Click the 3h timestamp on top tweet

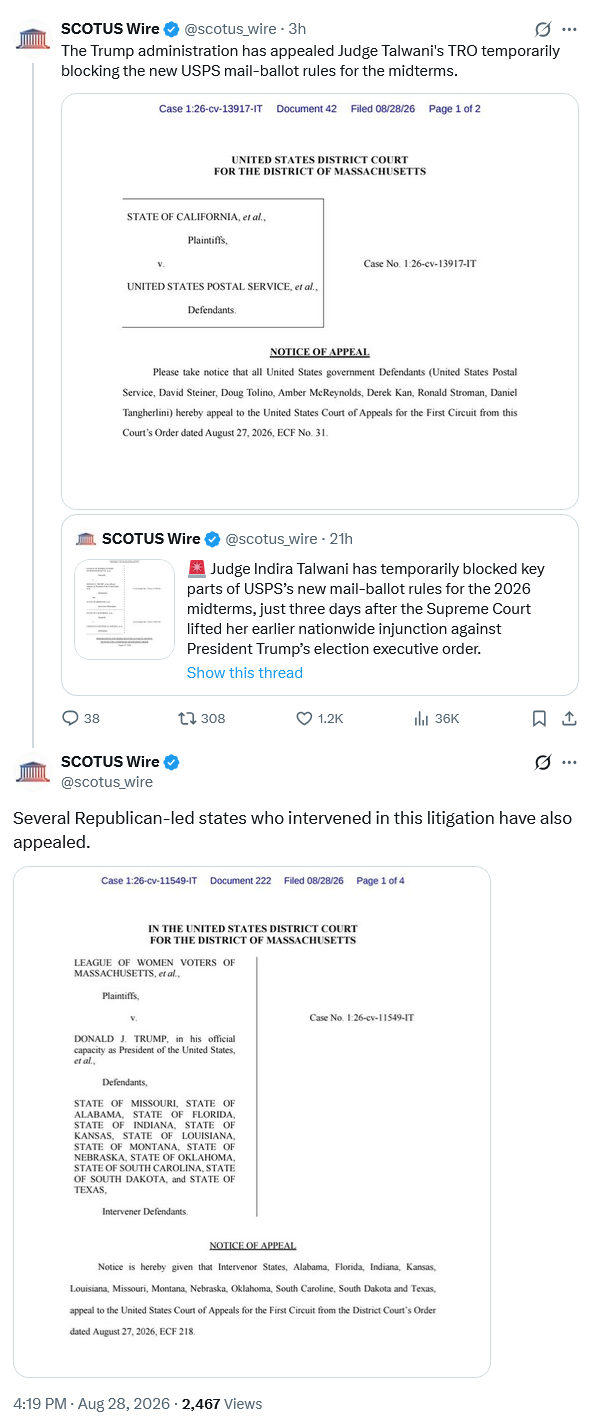[297, 29]
